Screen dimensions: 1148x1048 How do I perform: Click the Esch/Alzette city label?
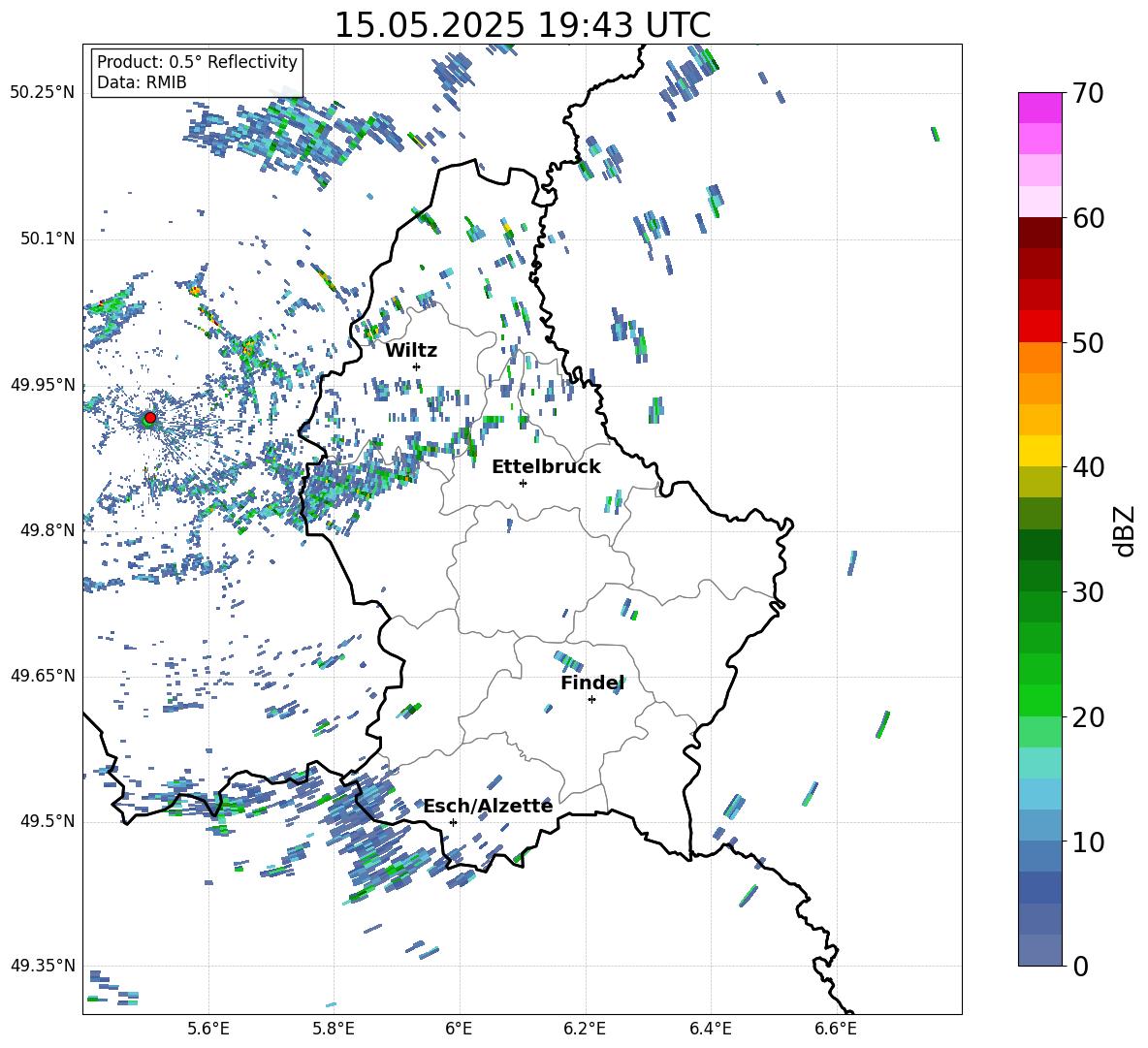coord(489,806)
